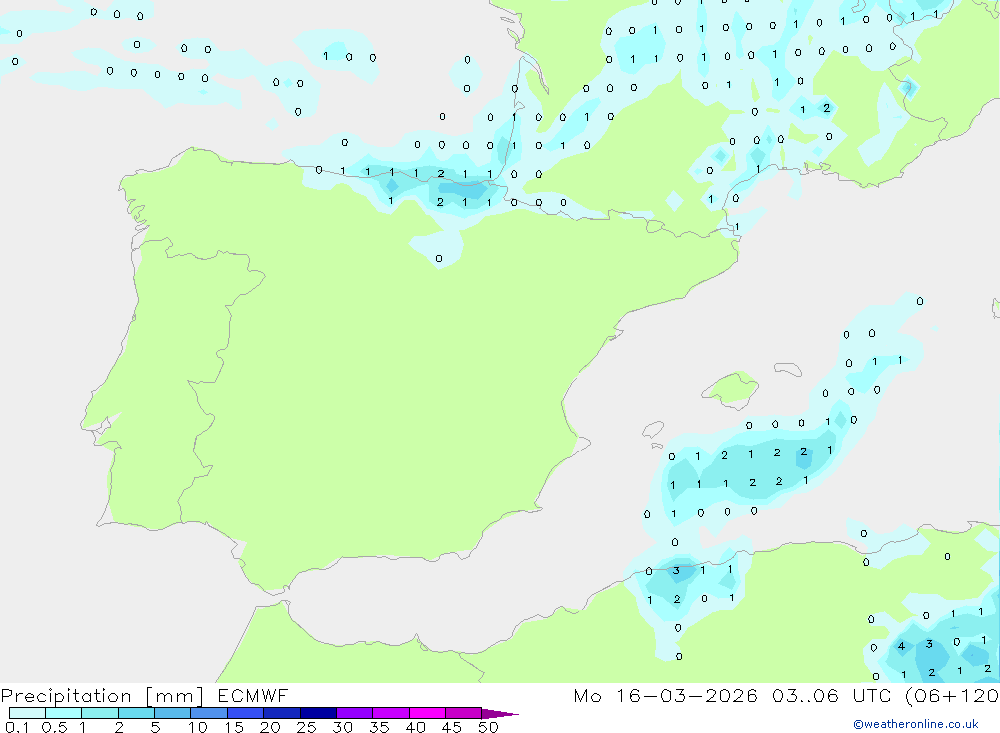Select the 20–25 mm dark blue swatch
Image resolution: width=1000 pixels, height=733 pixels.
point(282,713)
